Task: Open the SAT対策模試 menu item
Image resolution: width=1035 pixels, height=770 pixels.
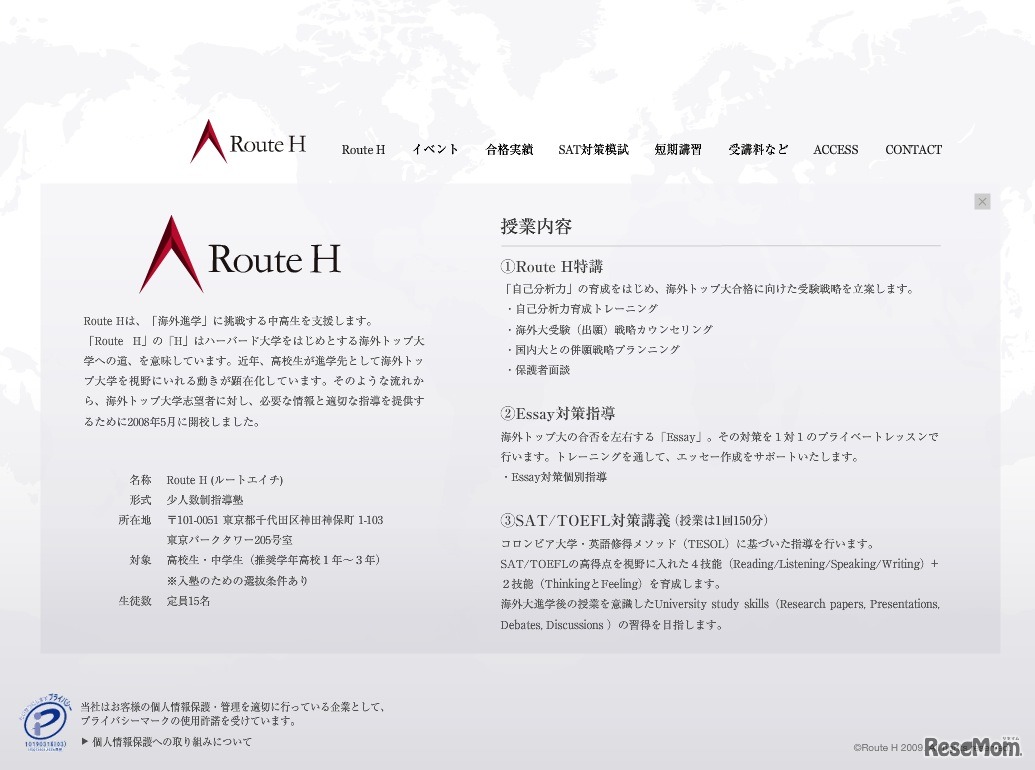Action: [593, 150]
